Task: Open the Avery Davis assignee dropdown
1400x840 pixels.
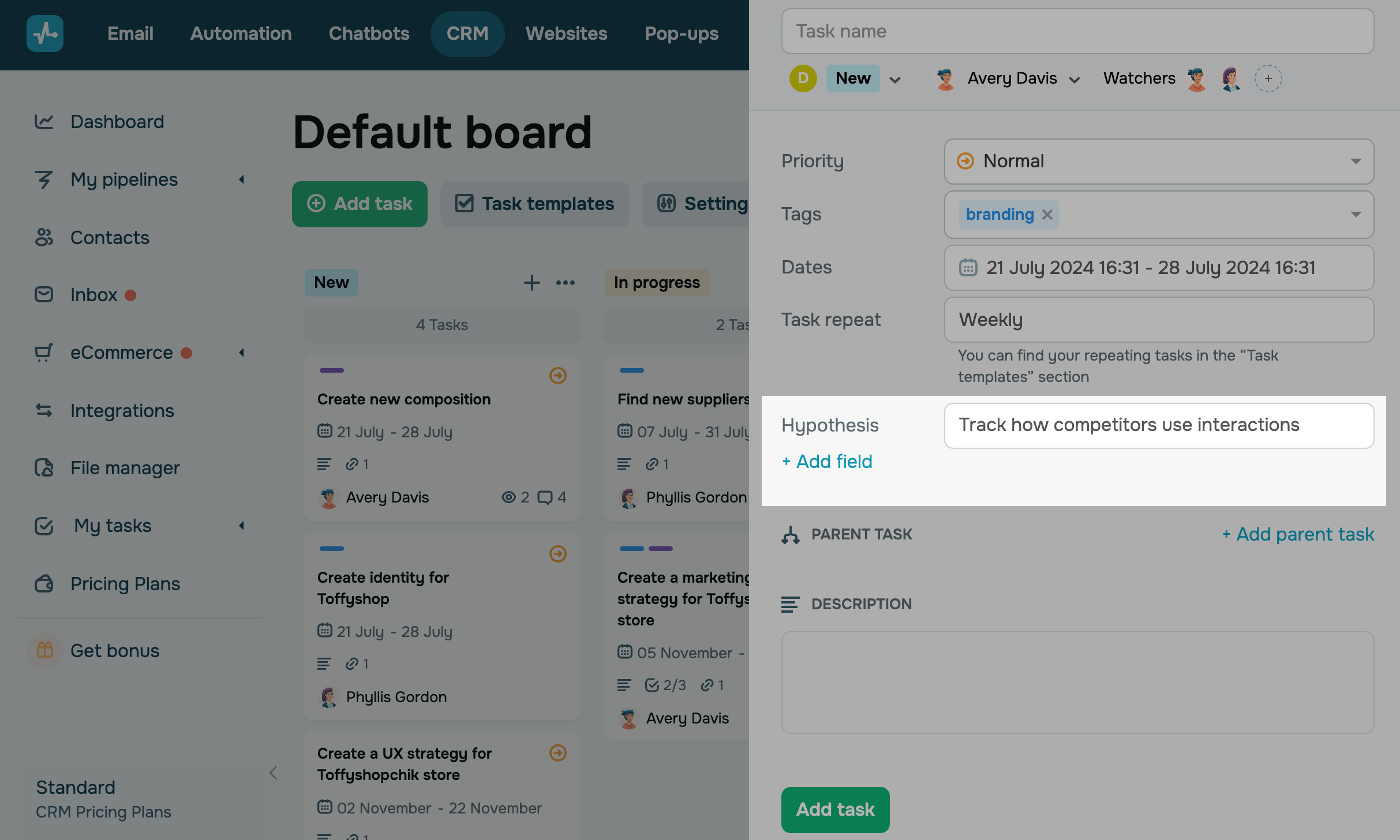Action: (1011, 78)
